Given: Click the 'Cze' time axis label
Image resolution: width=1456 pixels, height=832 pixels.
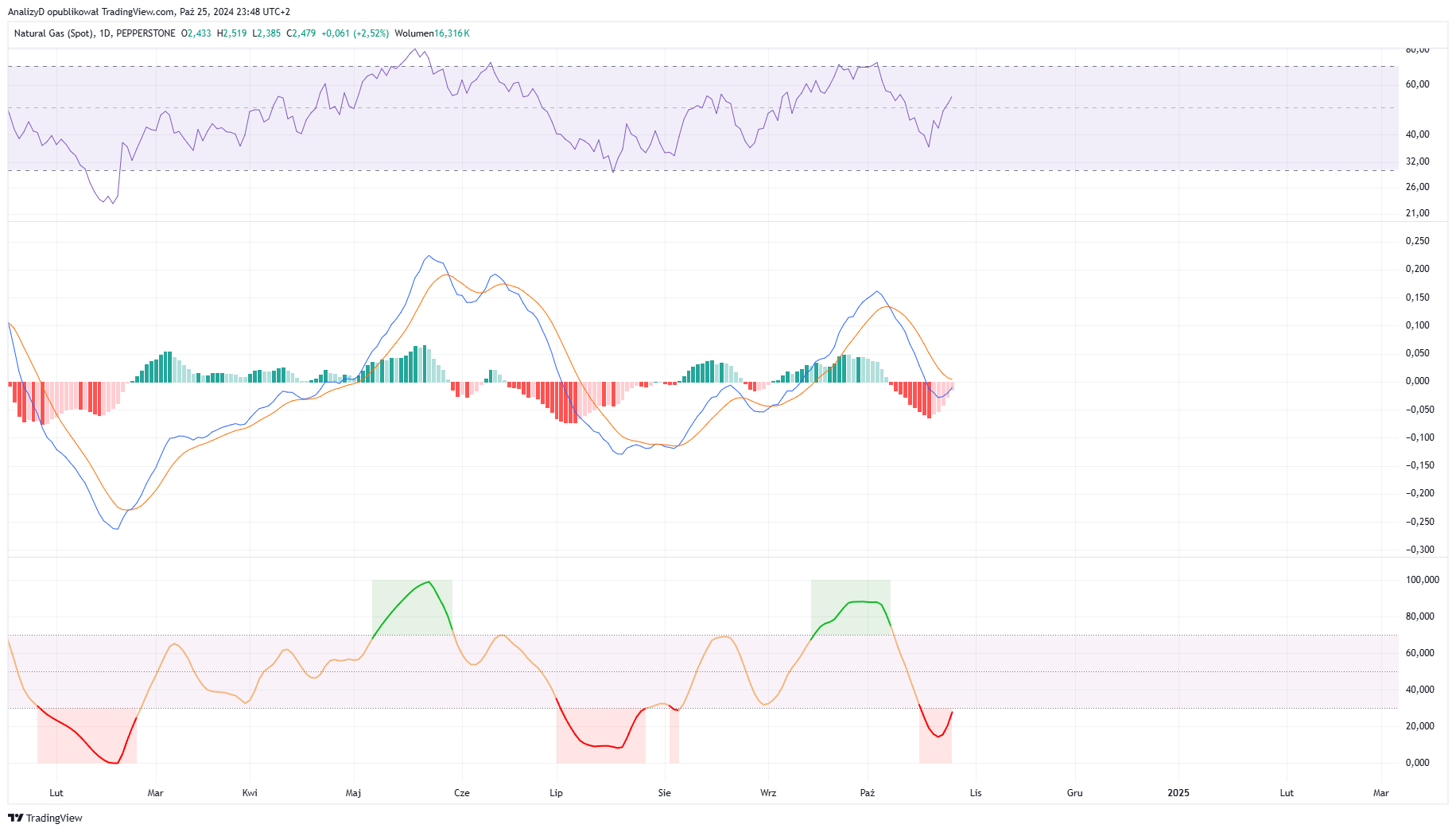Looking at the screenshot, I should (462, 793).
